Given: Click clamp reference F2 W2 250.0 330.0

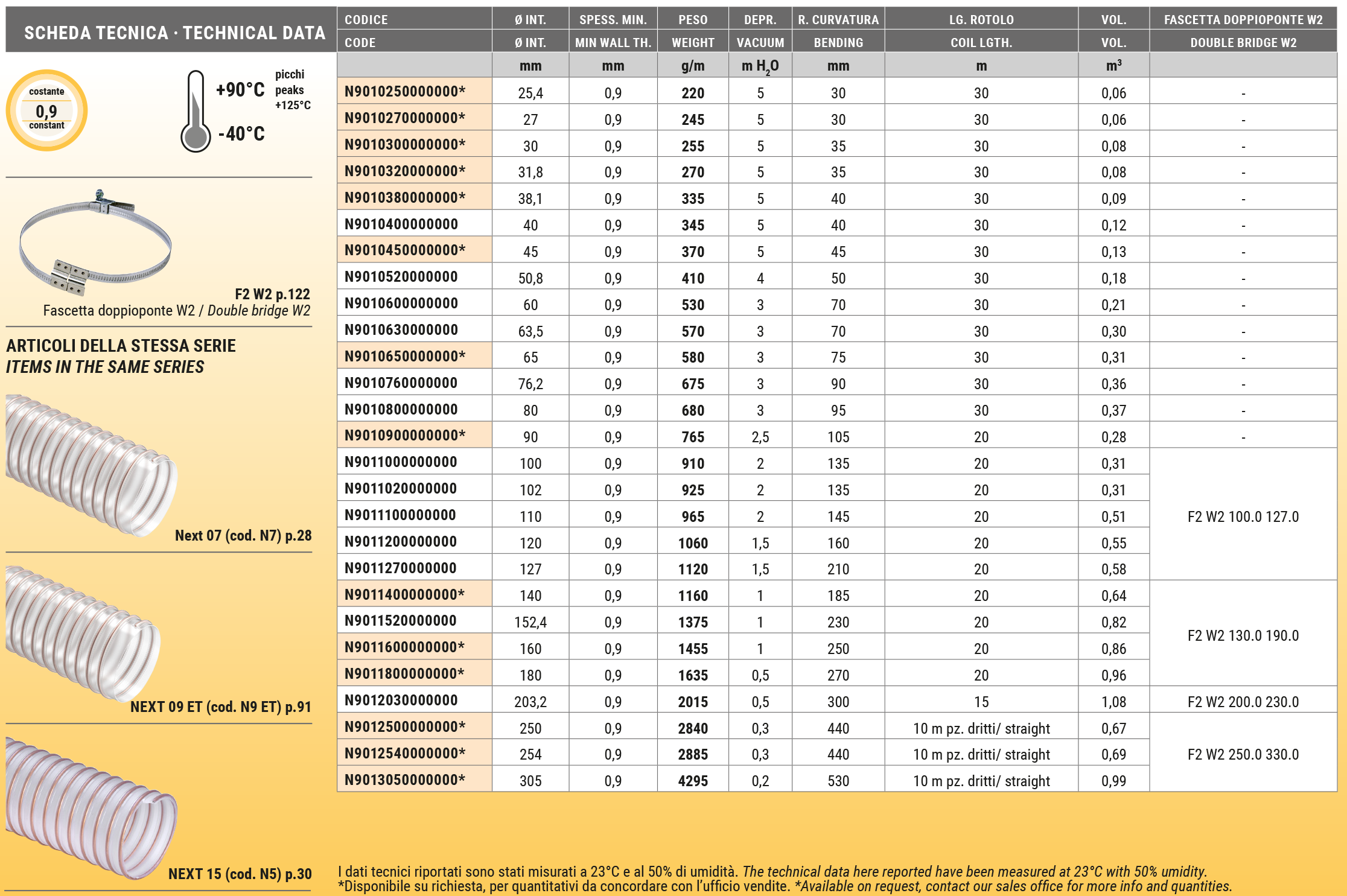Looking at the screenshot, I should click(1243, 755).
